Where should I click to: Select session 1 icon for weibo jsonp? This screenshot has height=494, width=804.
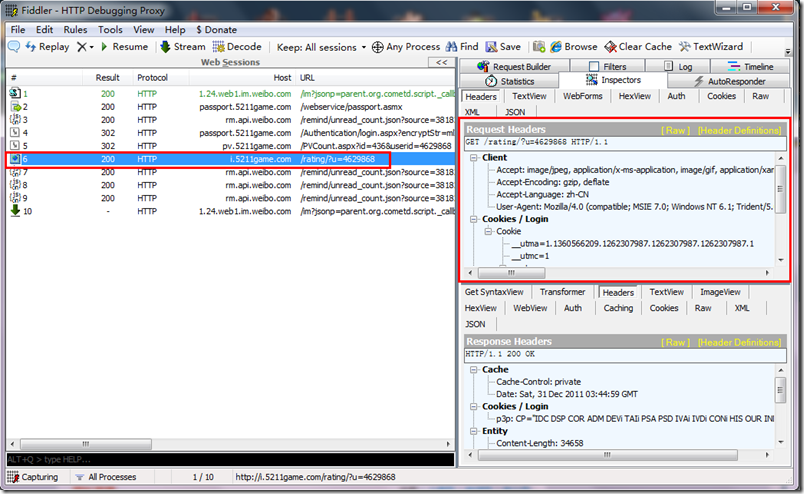[x=15, y=93]
